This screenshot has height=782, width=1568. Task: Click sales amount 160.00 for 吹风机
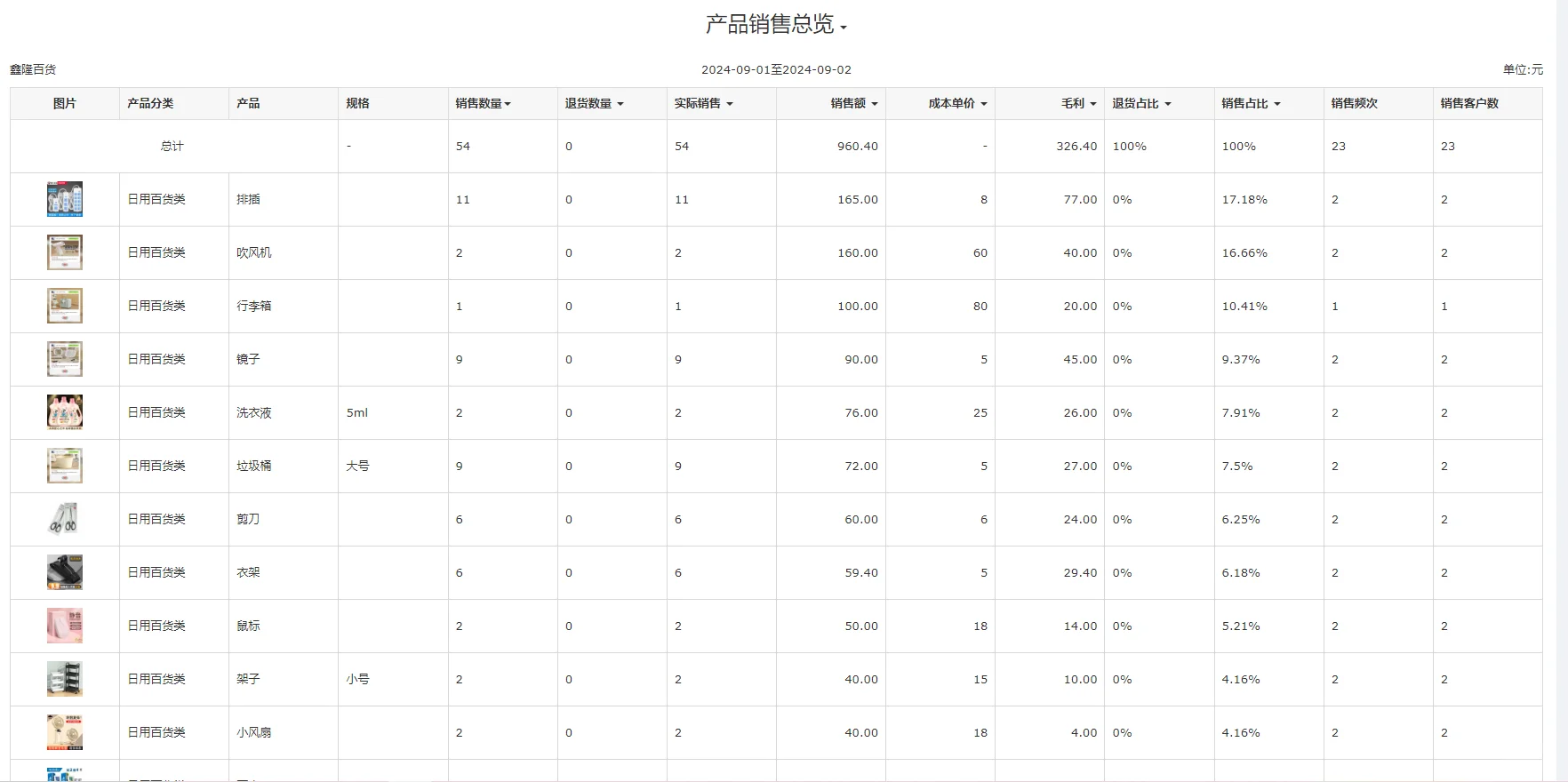click(857, 252)
